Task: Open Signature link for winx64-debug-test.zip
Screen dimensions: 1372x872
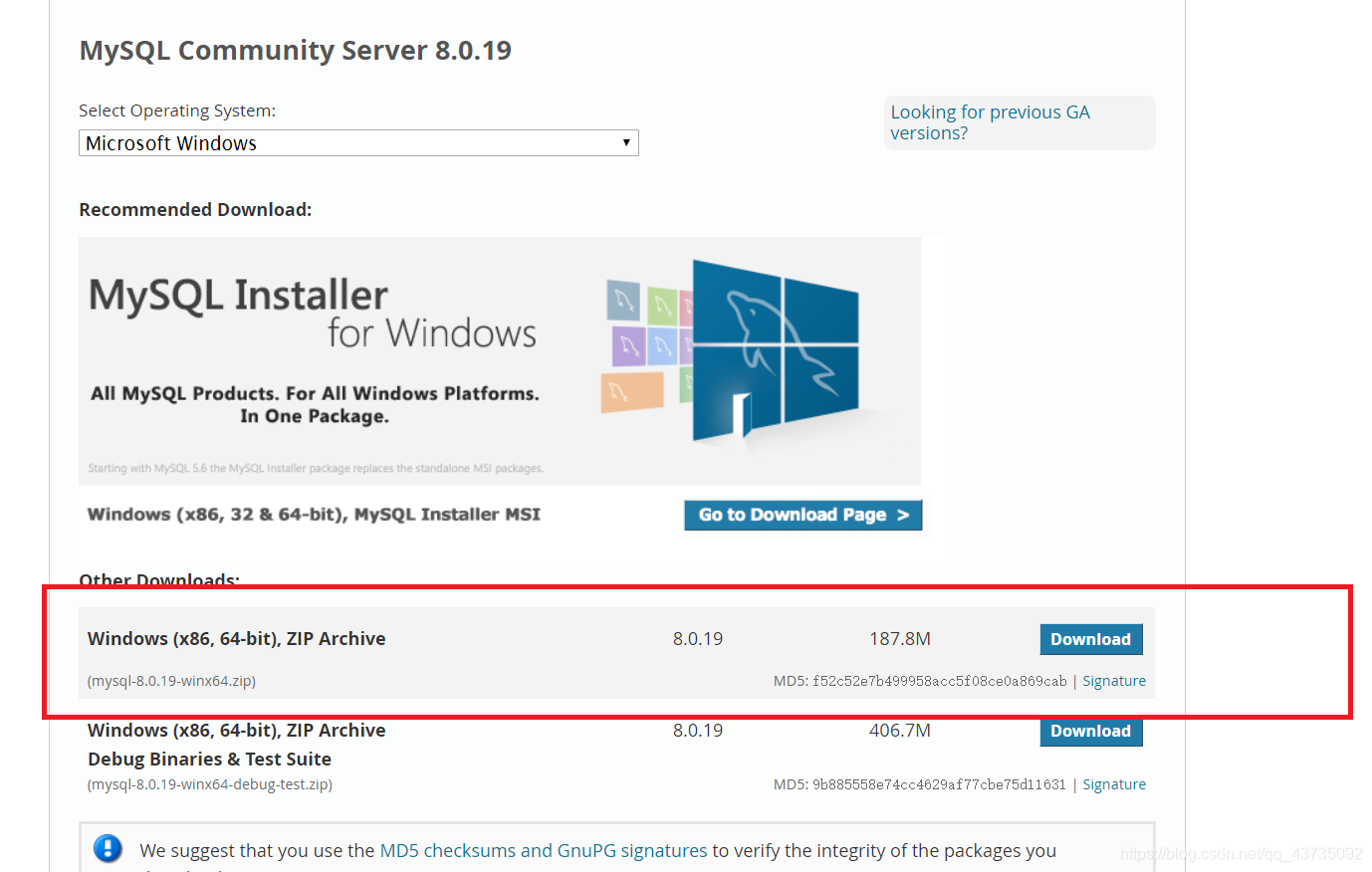Action: pyautogui.click(x=1114, y=784)
